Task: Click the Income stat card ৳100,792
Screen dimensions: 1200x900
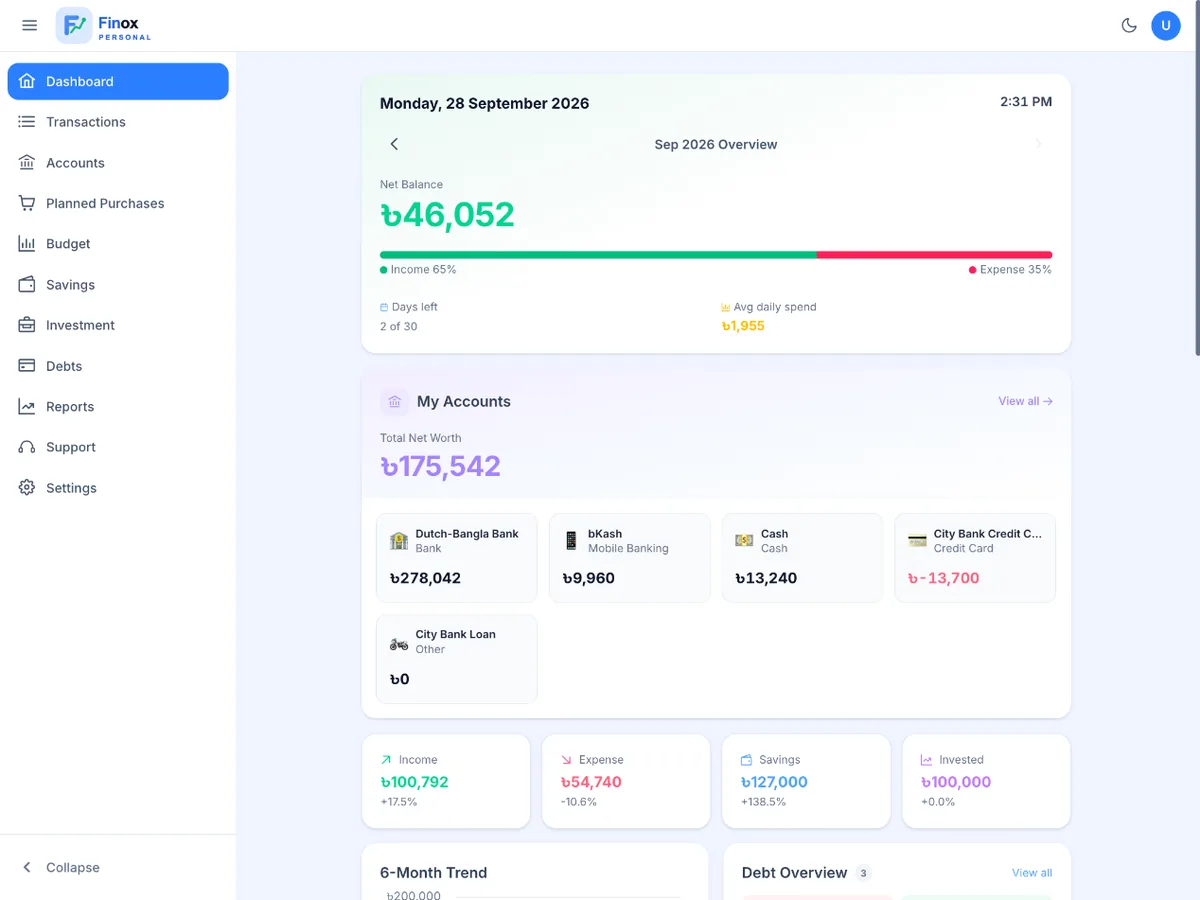Action: click(446, 782)
